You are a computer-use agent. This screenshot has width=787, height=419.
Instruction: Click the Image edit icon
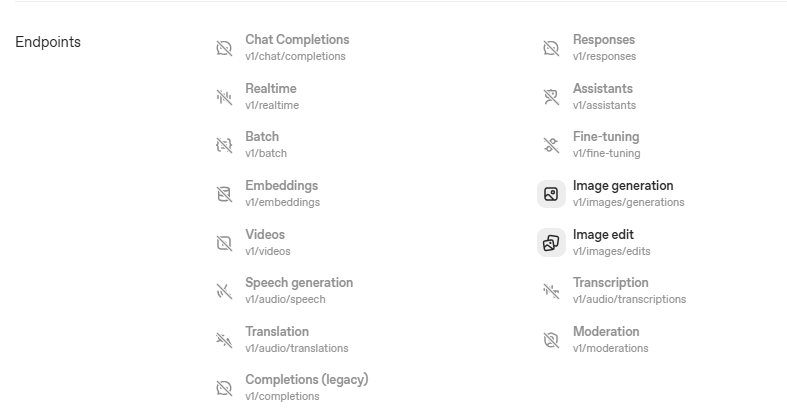point(551,243)
